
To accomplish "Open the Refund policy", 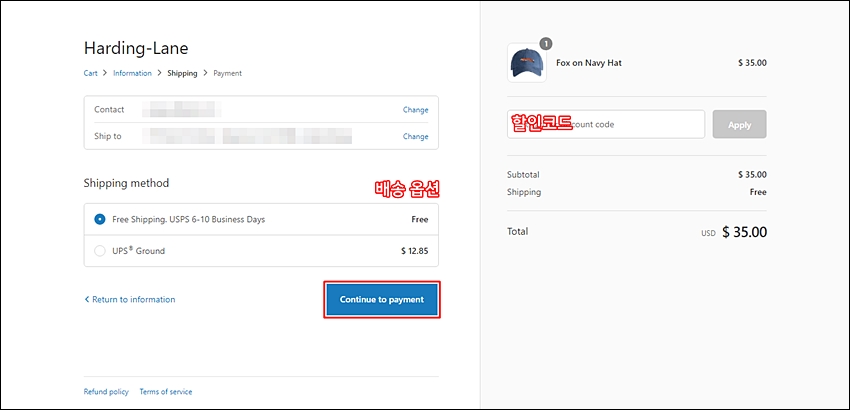I will [106, 392].
